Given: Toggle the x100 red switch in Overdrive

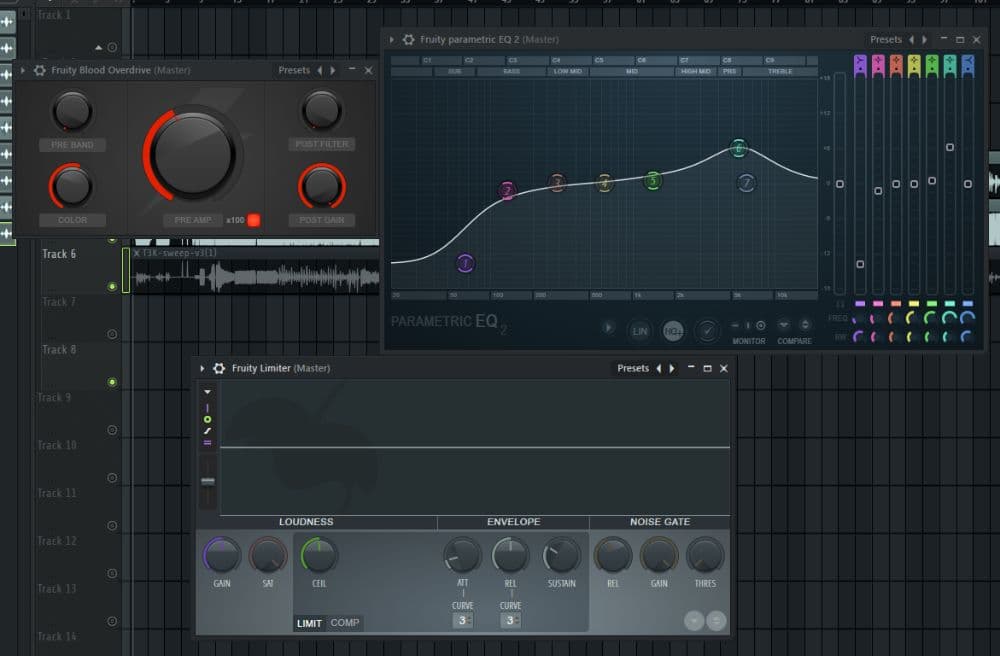Looking at the screenshot, I should click(254, 220).
